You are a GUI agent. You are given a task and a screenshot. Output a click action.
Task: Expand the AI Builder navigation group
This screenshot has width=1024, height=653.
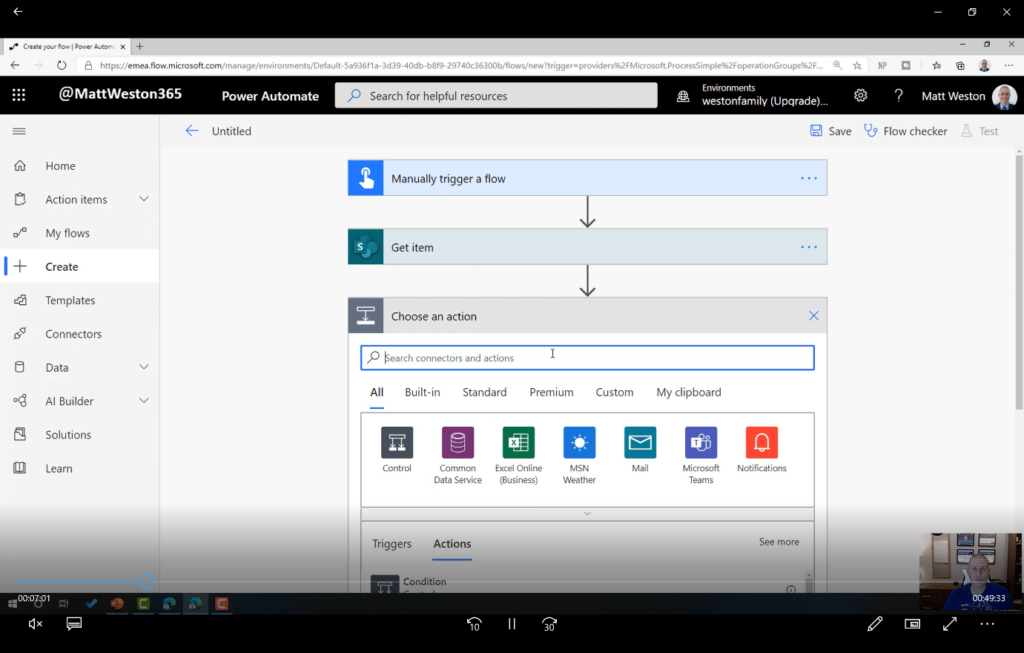(144, 401)
